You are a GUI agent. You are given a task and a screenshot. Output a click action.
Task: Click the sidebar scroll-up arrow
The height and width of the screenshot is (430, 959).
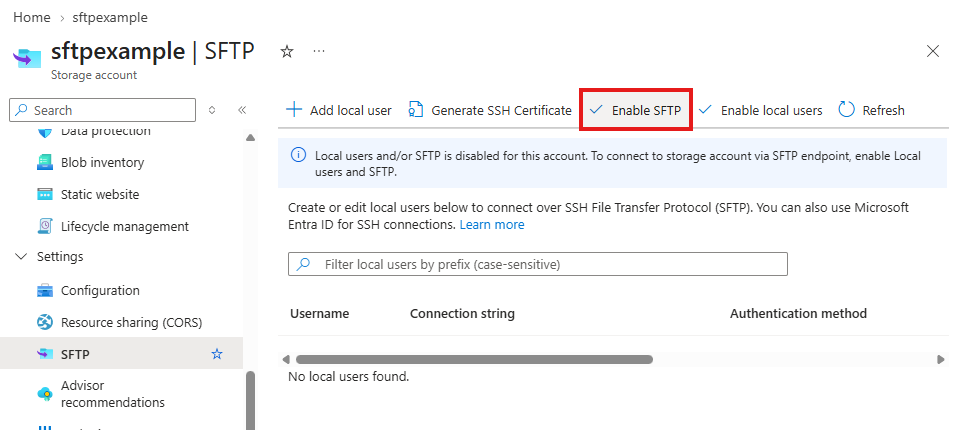click(x=250, y=138)
